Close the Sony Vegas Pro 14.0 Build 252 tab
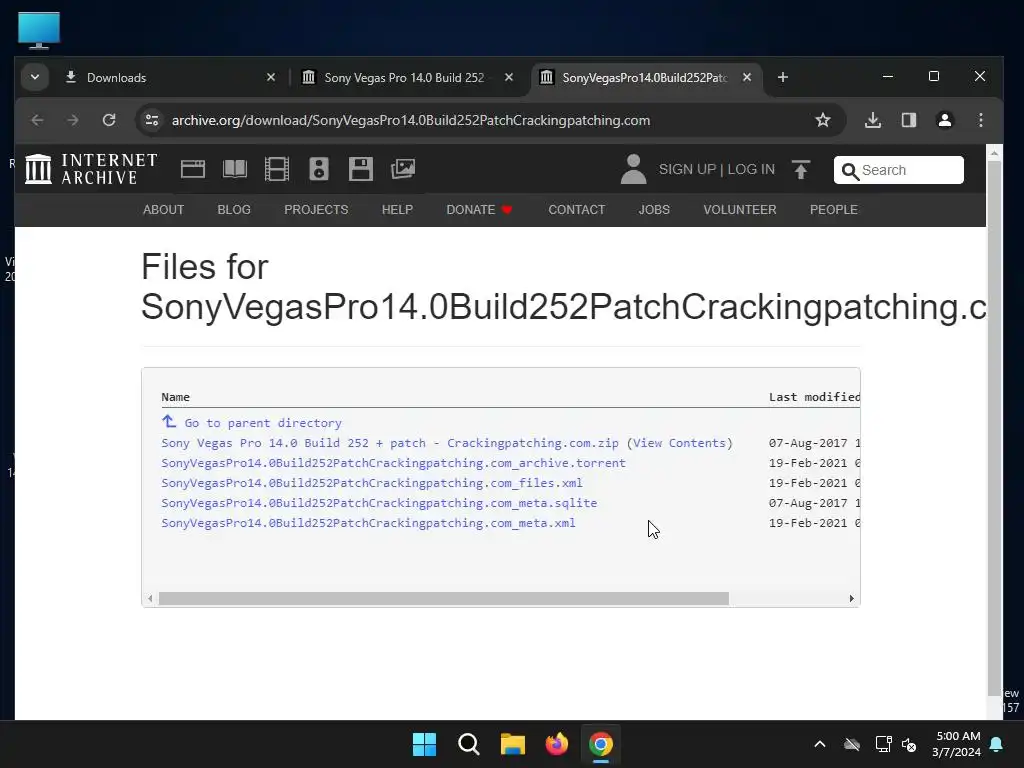1024x768 pixels. click(x=509, y=78)
